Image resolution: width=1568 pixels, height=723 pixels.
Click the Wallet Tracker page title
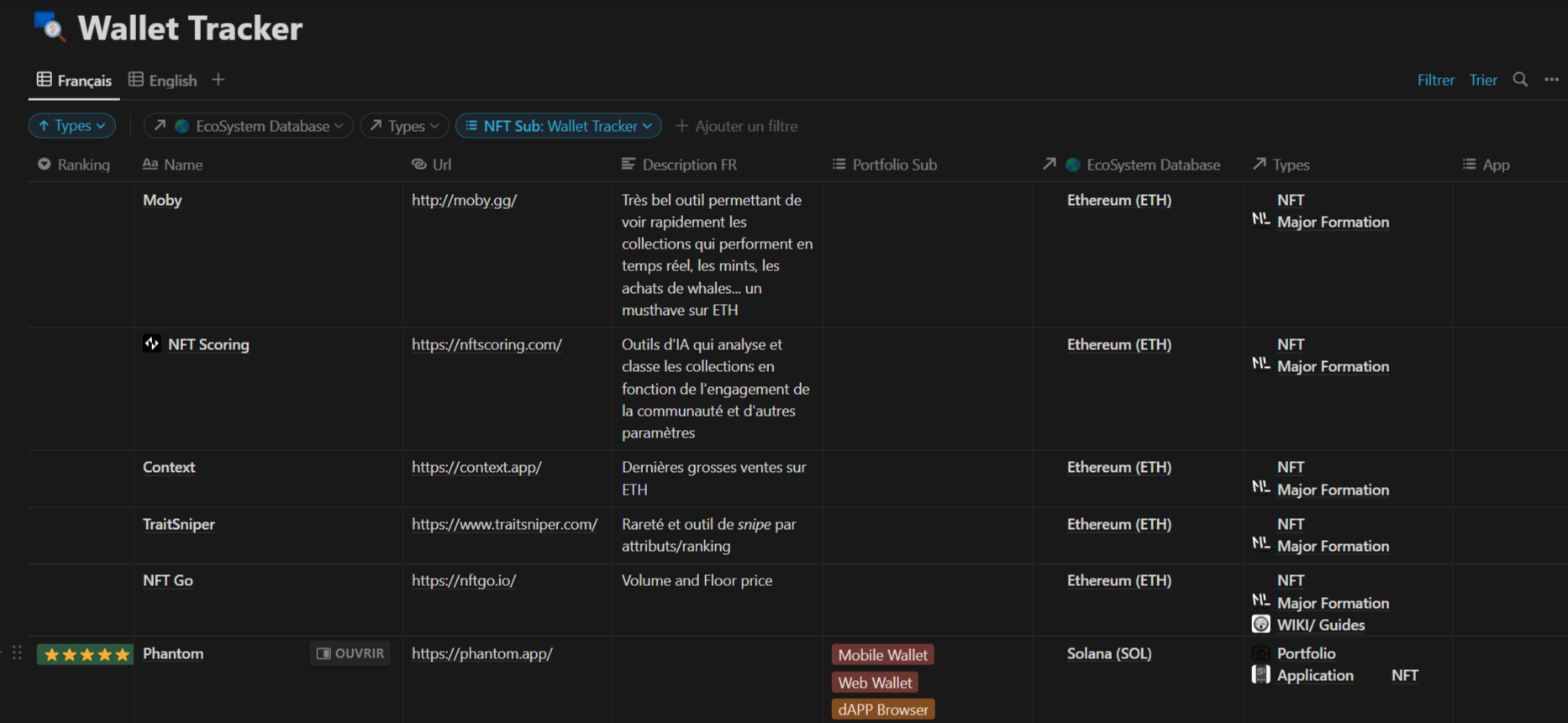coord(190,29)
